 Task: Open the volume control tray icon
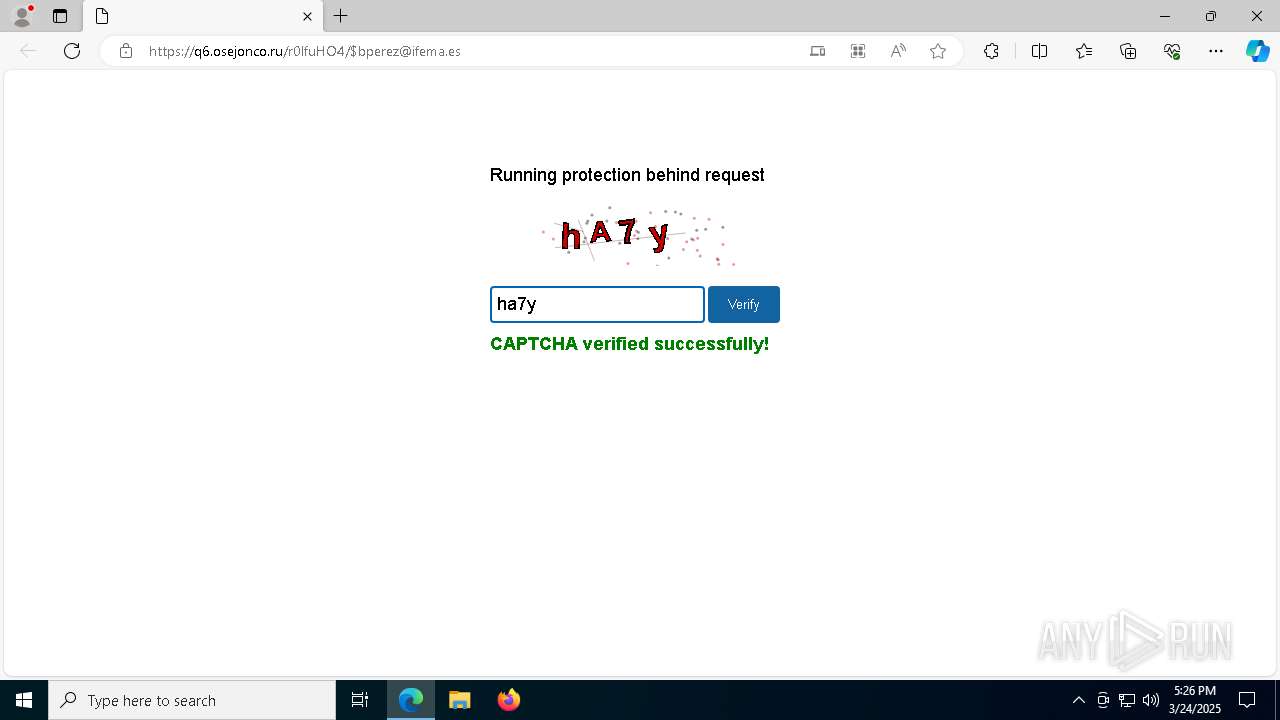pos(1151,700)
